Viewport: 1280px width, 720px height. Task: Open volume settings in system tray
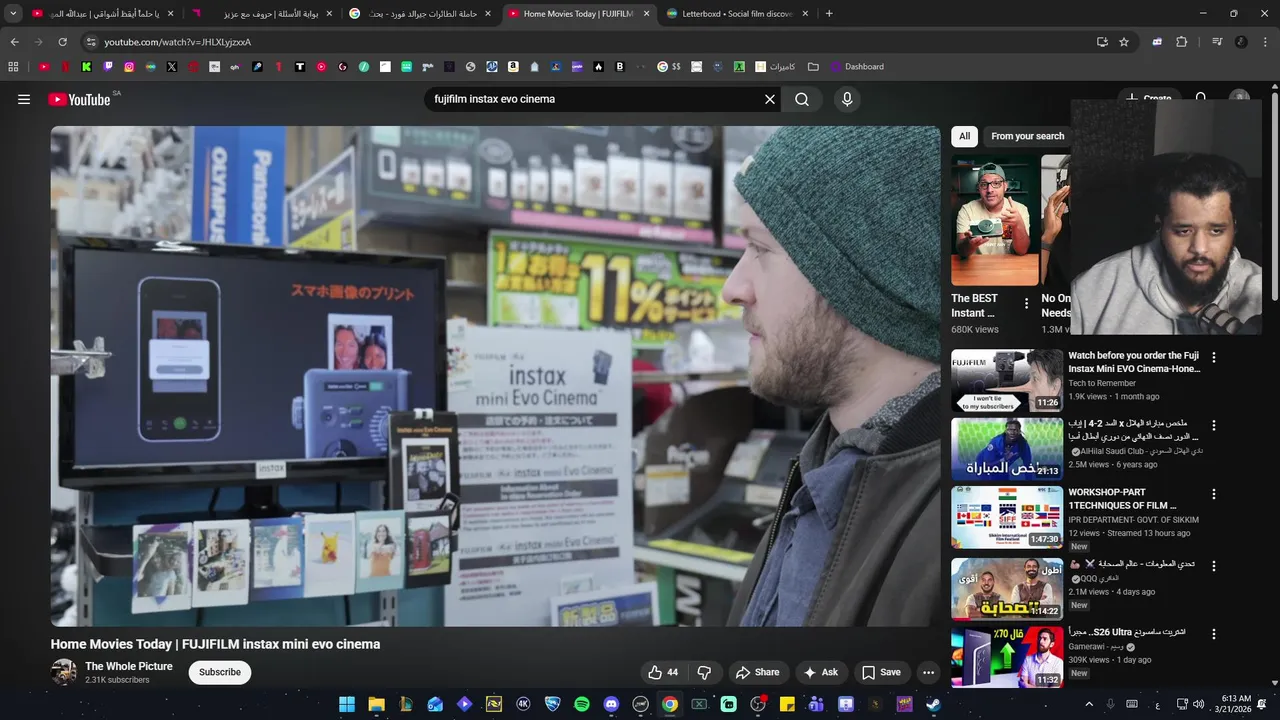point(1198,704)
